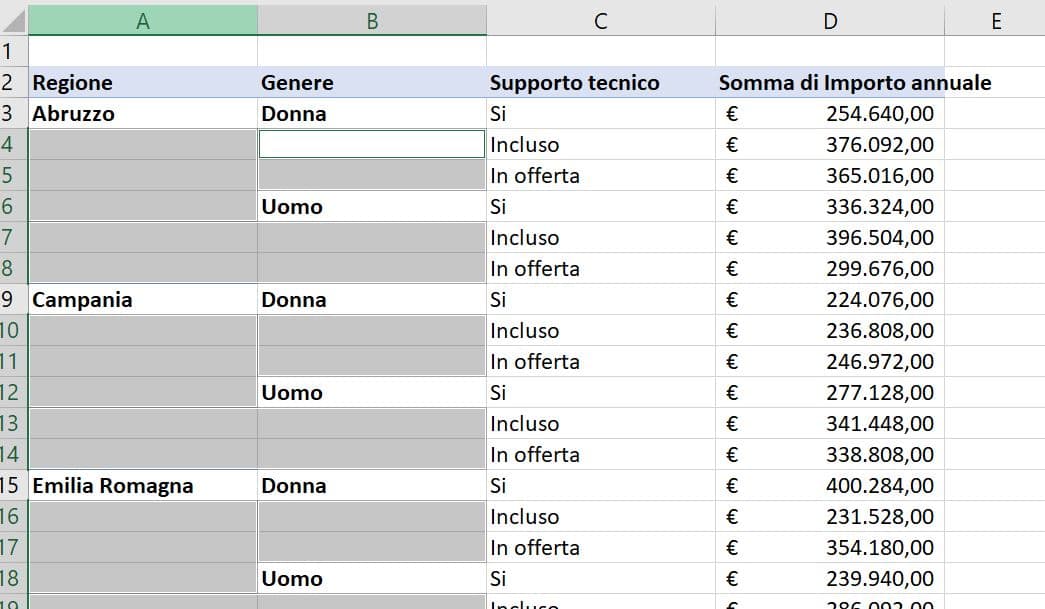Click the select-all corner triangle
Image resolution: width=1045 pixels, height=609 pixels.
13,20
